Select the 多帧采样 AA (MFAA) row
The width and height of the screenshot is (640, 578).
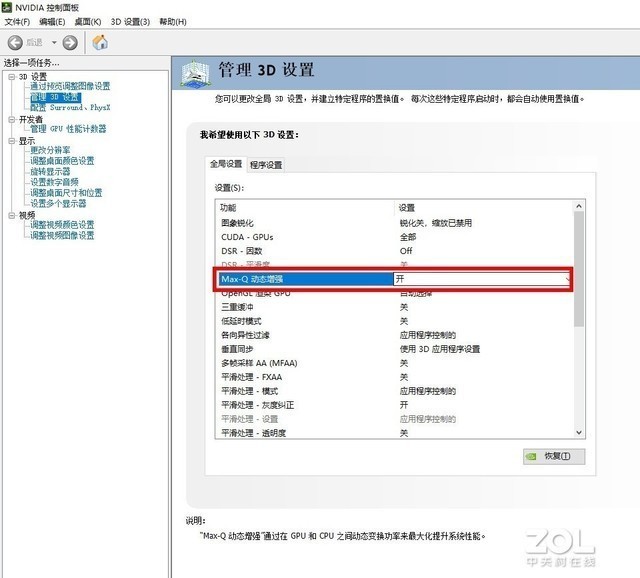pyautogui.click(x=394, y=363)
